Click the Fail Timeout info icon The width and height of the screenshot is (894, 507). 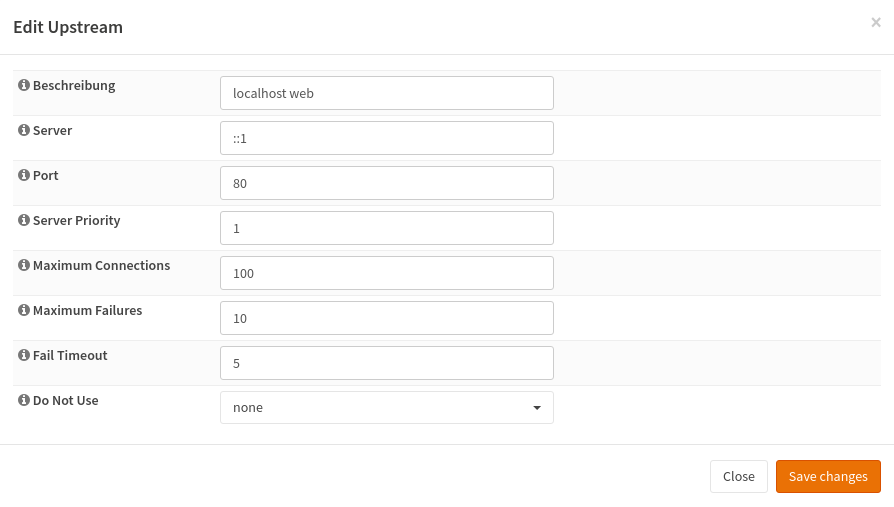click(24, 356)
